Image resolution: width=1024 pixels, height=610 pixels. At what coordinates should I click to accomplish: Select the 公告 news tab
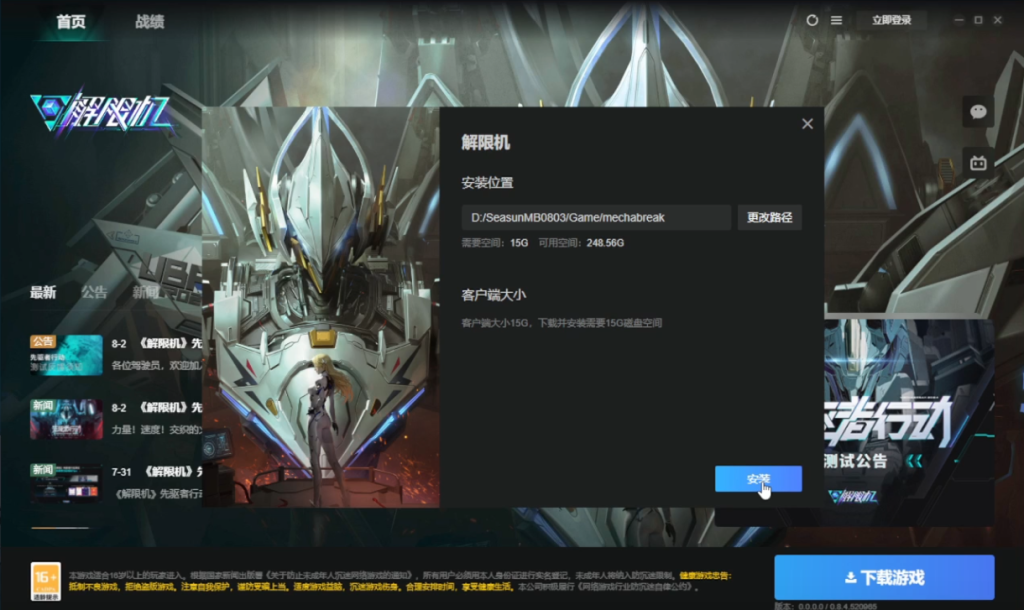[x=94, y=292]
